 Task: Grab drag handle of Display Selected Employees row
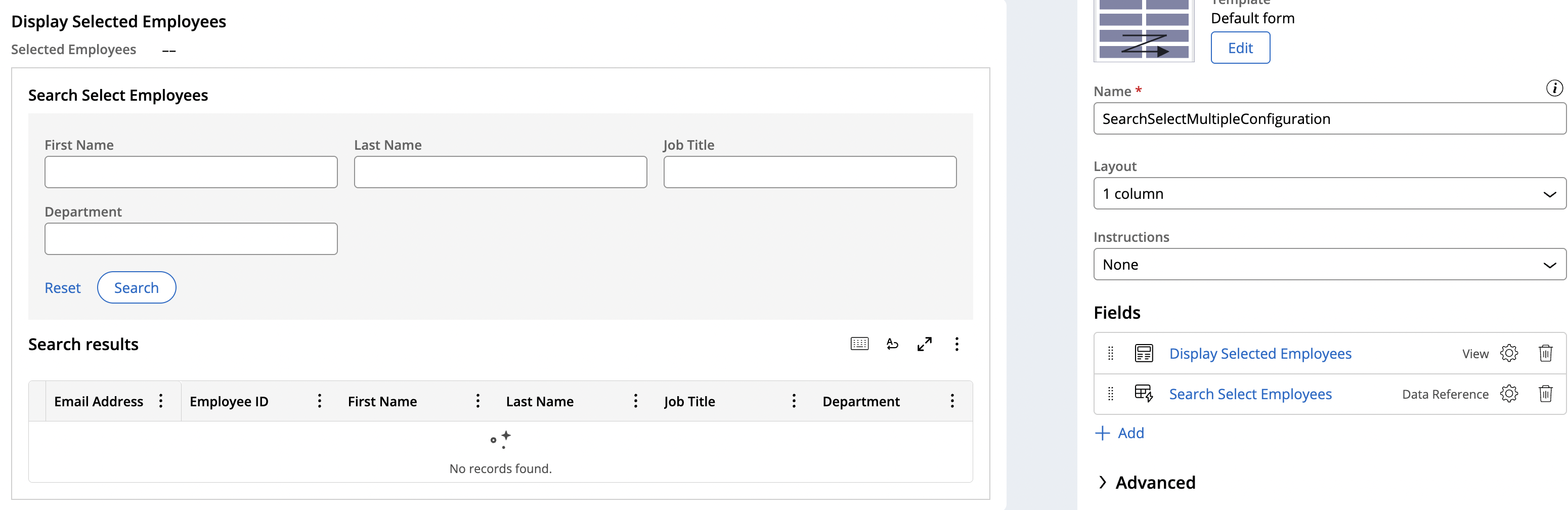coord(1110,353)
